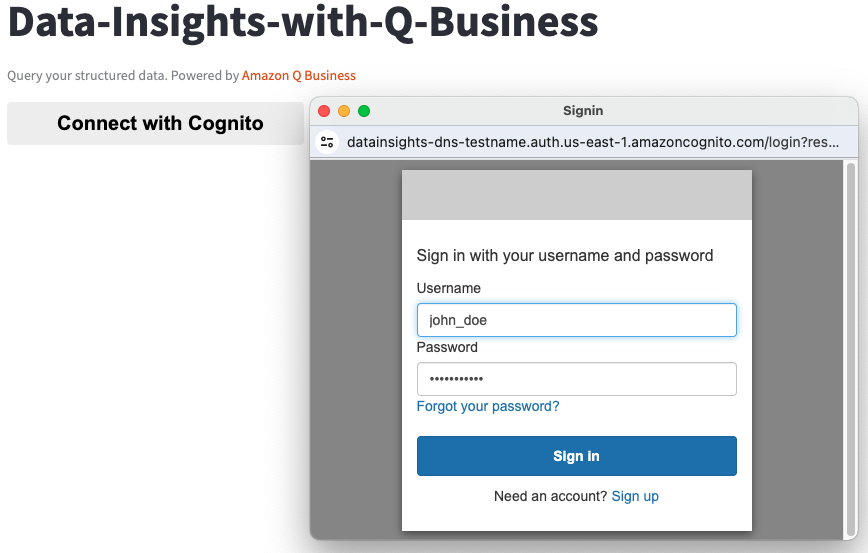Open the Amazon Q Business link

[298, 75]
